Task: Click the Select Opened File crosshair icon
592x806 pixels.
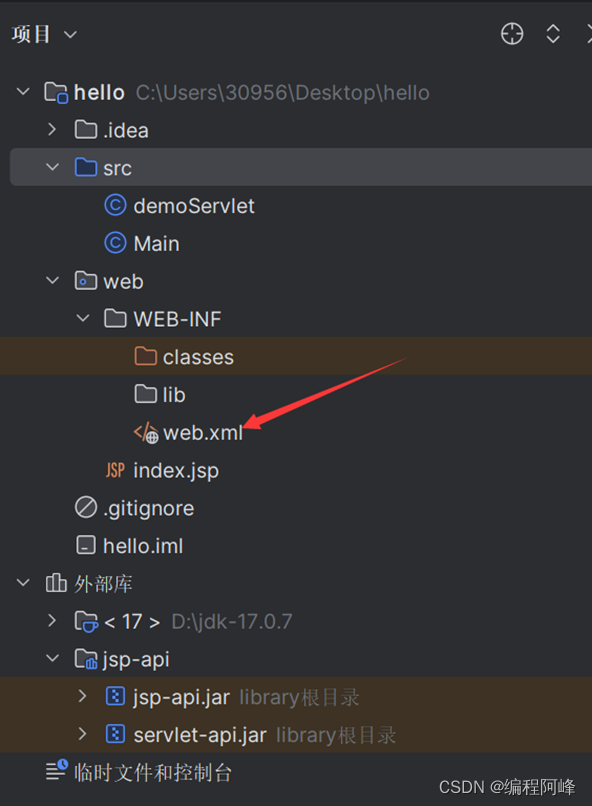Action: (511, 33)
